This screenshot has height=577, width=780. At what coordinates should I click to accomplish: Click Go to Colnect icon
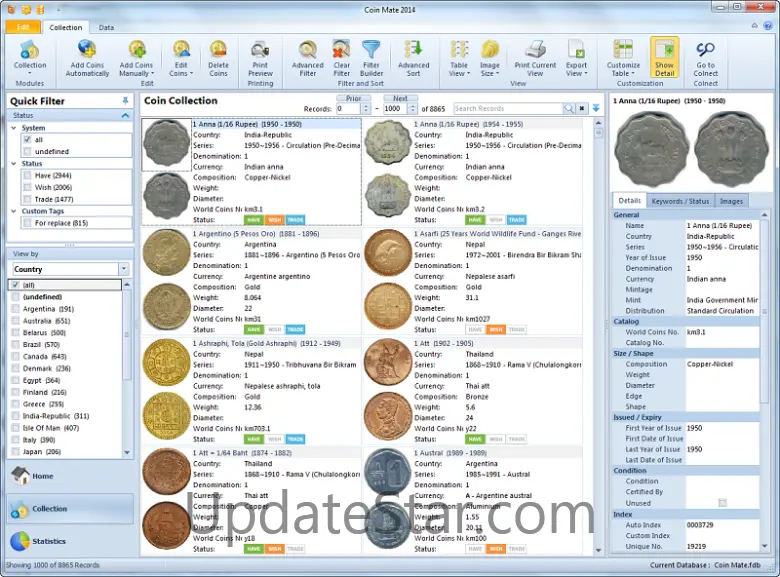[705, 59]
